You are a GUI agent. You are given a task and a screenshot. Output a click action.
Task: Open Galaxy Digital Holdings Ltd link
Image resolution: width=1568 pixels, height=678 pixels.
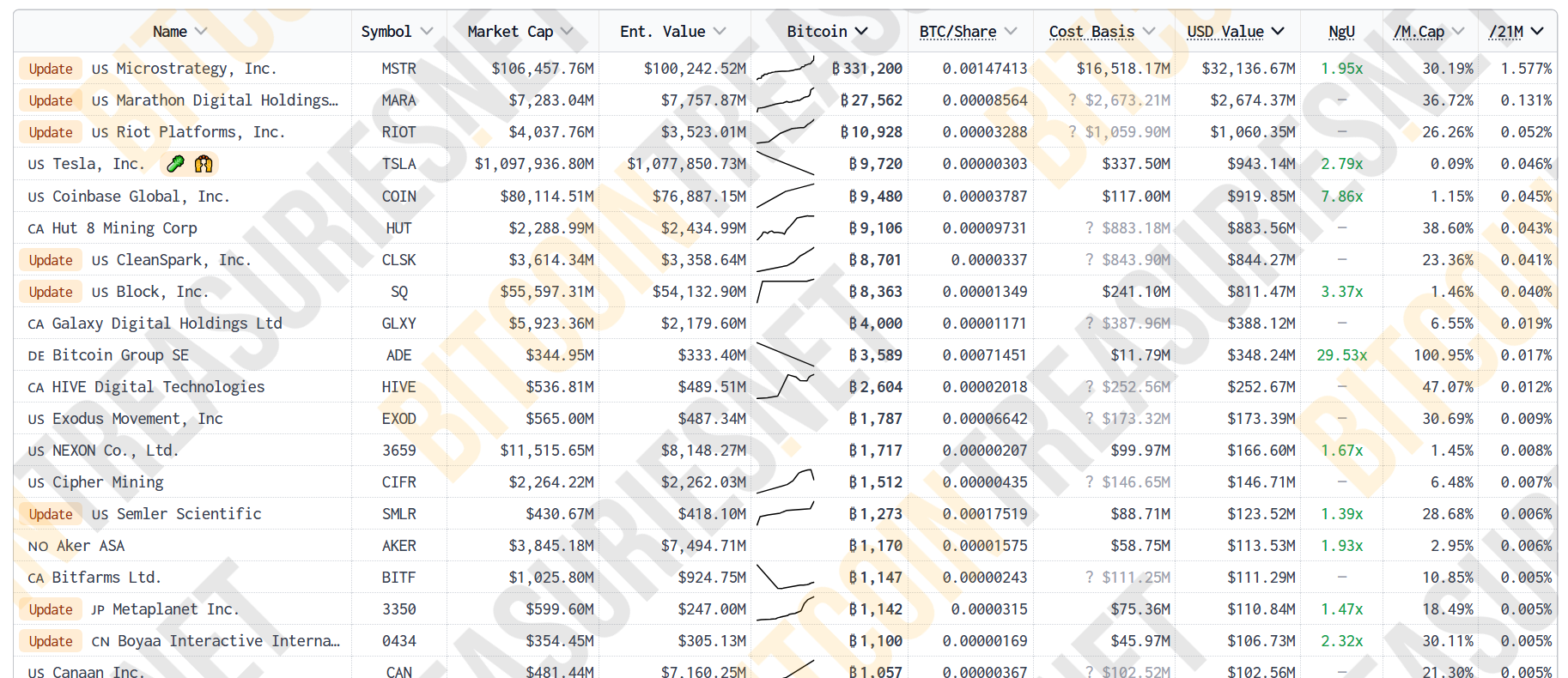(x=167, y=324)
